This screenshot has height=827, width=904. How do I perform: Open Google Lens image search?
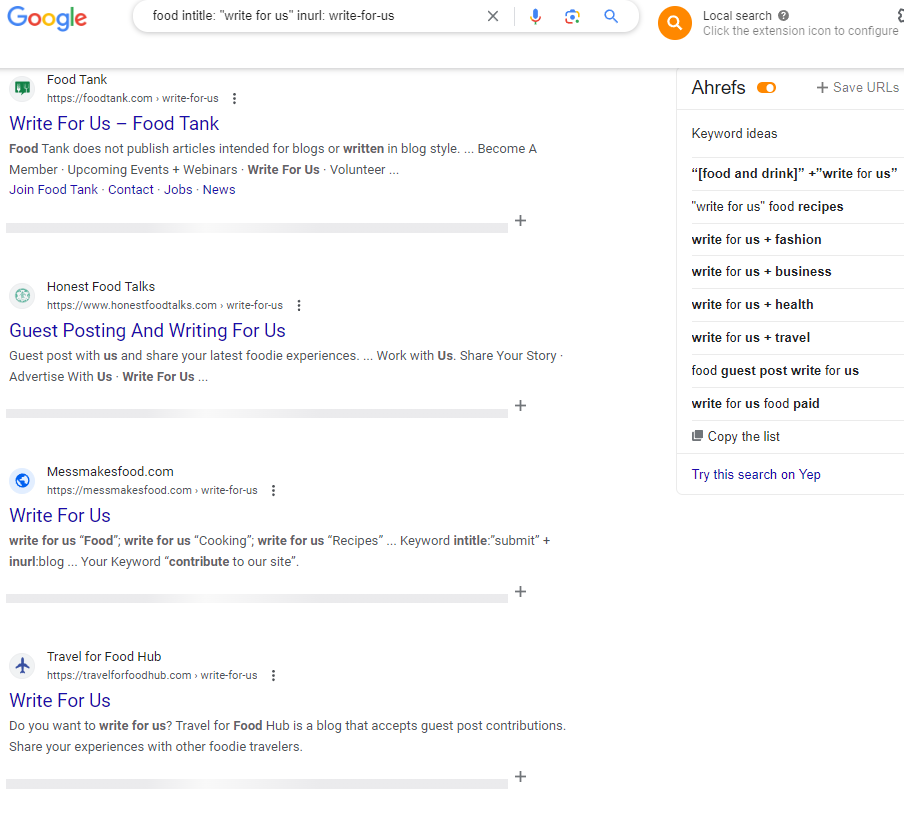[x=572, y=16]
